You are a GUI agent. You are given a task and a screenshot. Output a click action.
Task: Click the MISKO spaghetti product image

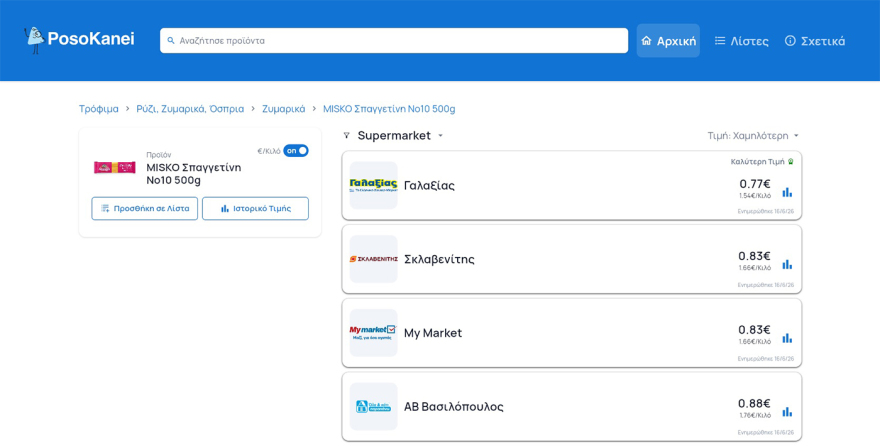[114, 167]
